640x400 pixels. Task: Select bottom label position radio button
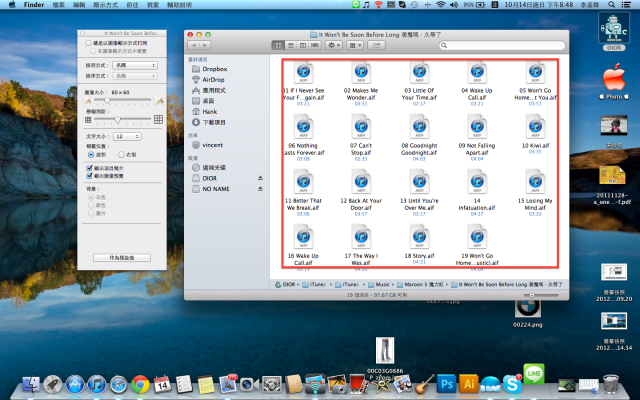(x=91, y=155)
